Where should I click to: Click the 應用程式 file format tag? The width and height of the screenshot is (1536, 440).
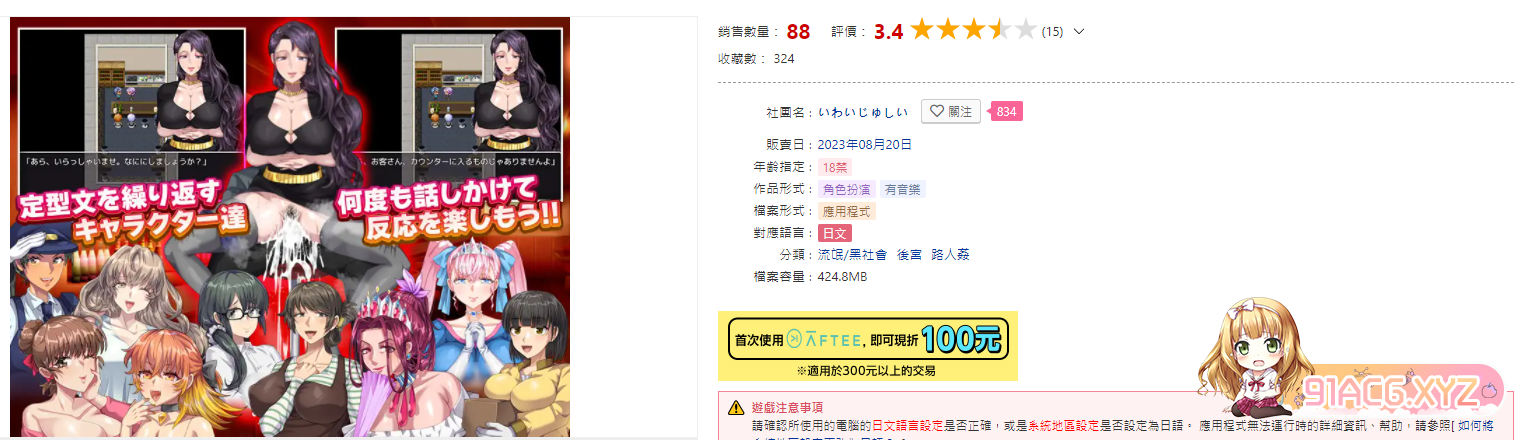(x=847, y=211)
